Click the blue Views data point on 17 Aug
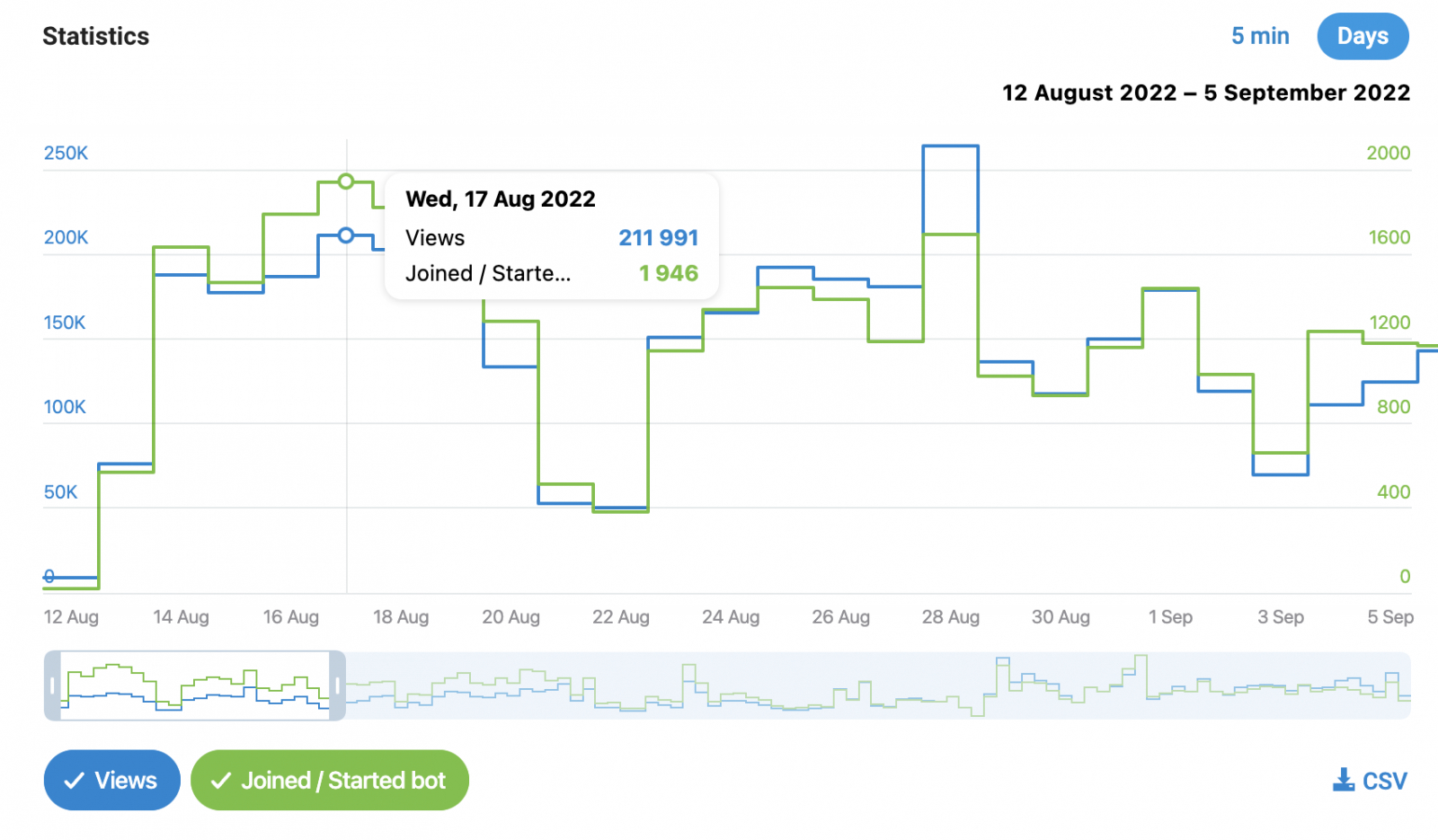This screenshot has width=1438, height=840. [346, 235]
